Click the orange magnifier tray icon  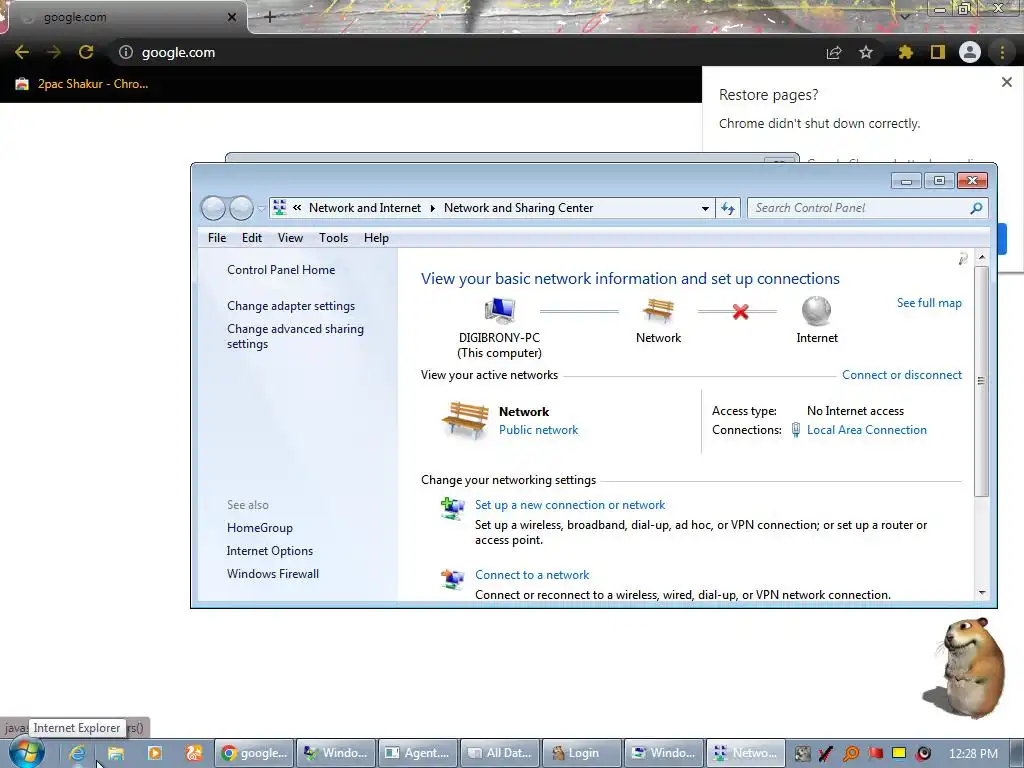[850, 754]
